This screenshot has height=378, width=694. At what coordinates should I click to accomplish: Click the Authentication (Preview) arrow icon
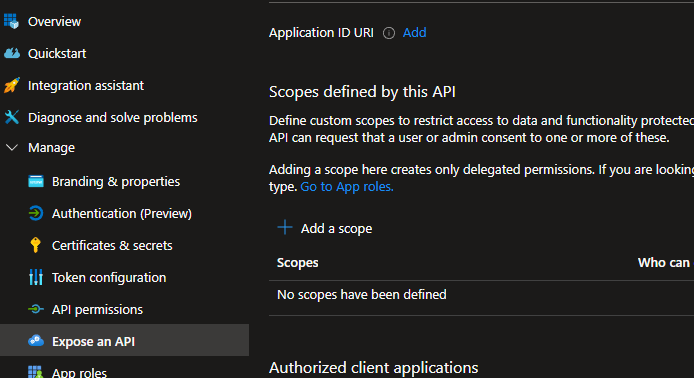coord(36,213)
